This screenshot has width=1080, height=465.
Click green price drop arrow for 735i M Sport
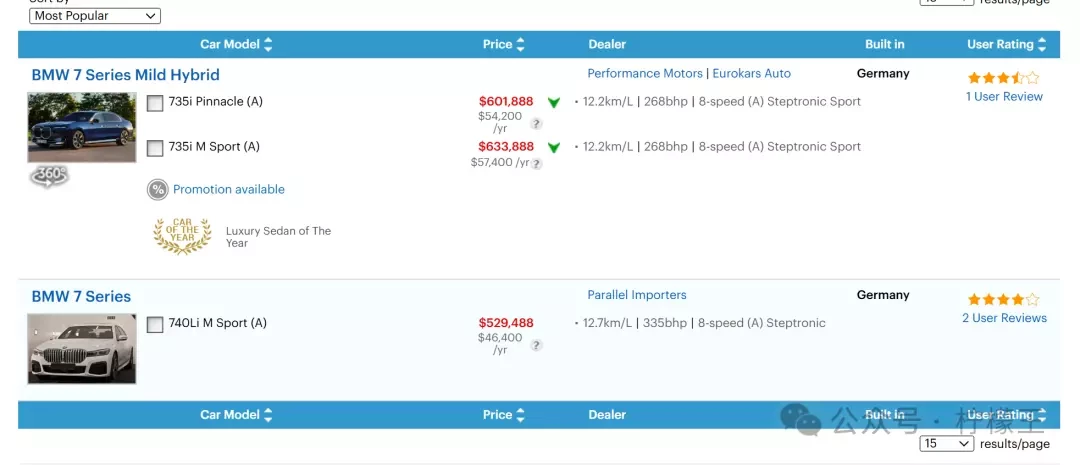point(554,148)
